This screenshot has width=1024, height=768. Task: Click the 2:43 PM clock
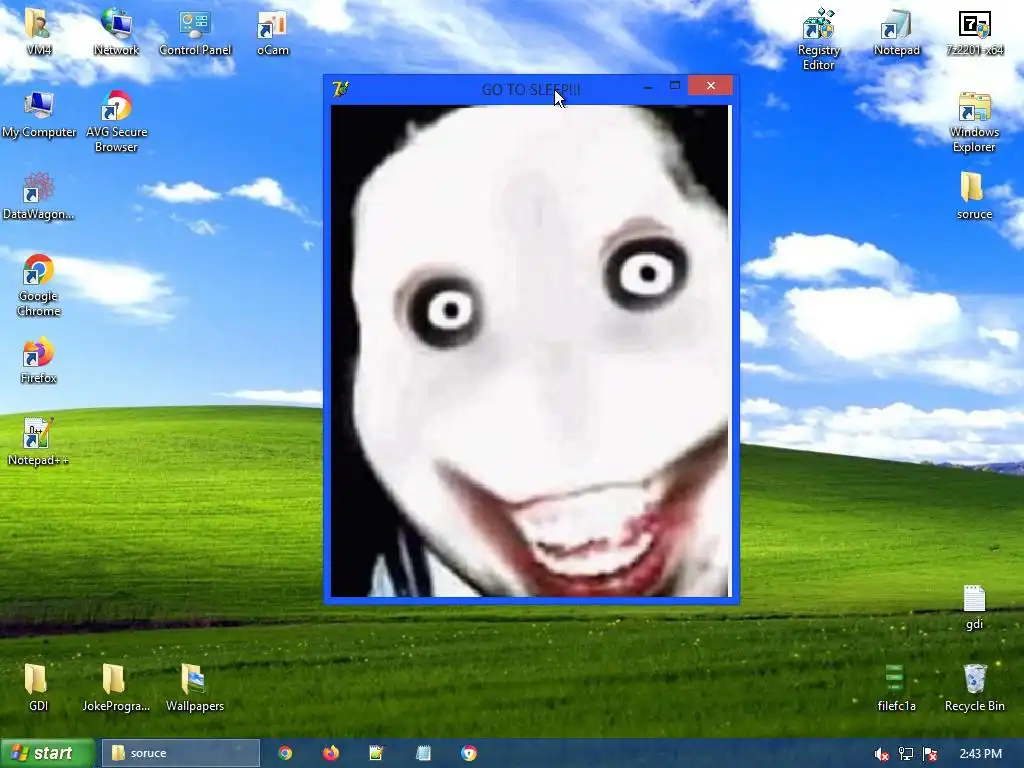click(980, 754)
